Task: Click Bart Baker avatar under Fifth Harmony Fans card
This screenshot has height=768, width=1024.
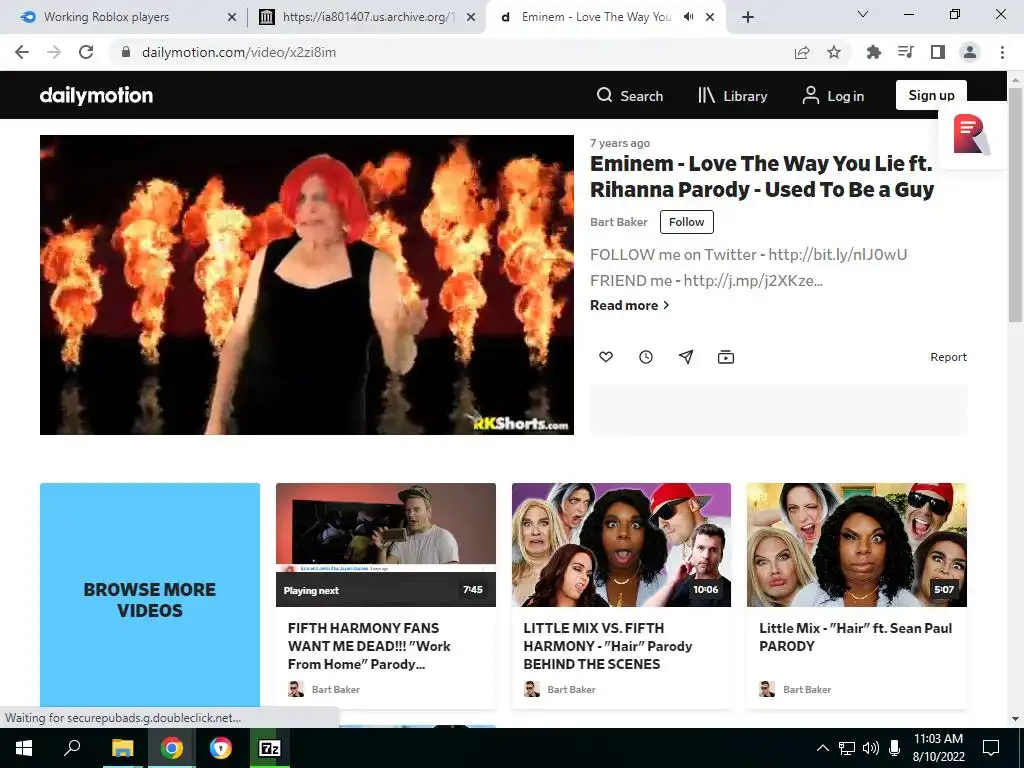Action: pos(296,689)
